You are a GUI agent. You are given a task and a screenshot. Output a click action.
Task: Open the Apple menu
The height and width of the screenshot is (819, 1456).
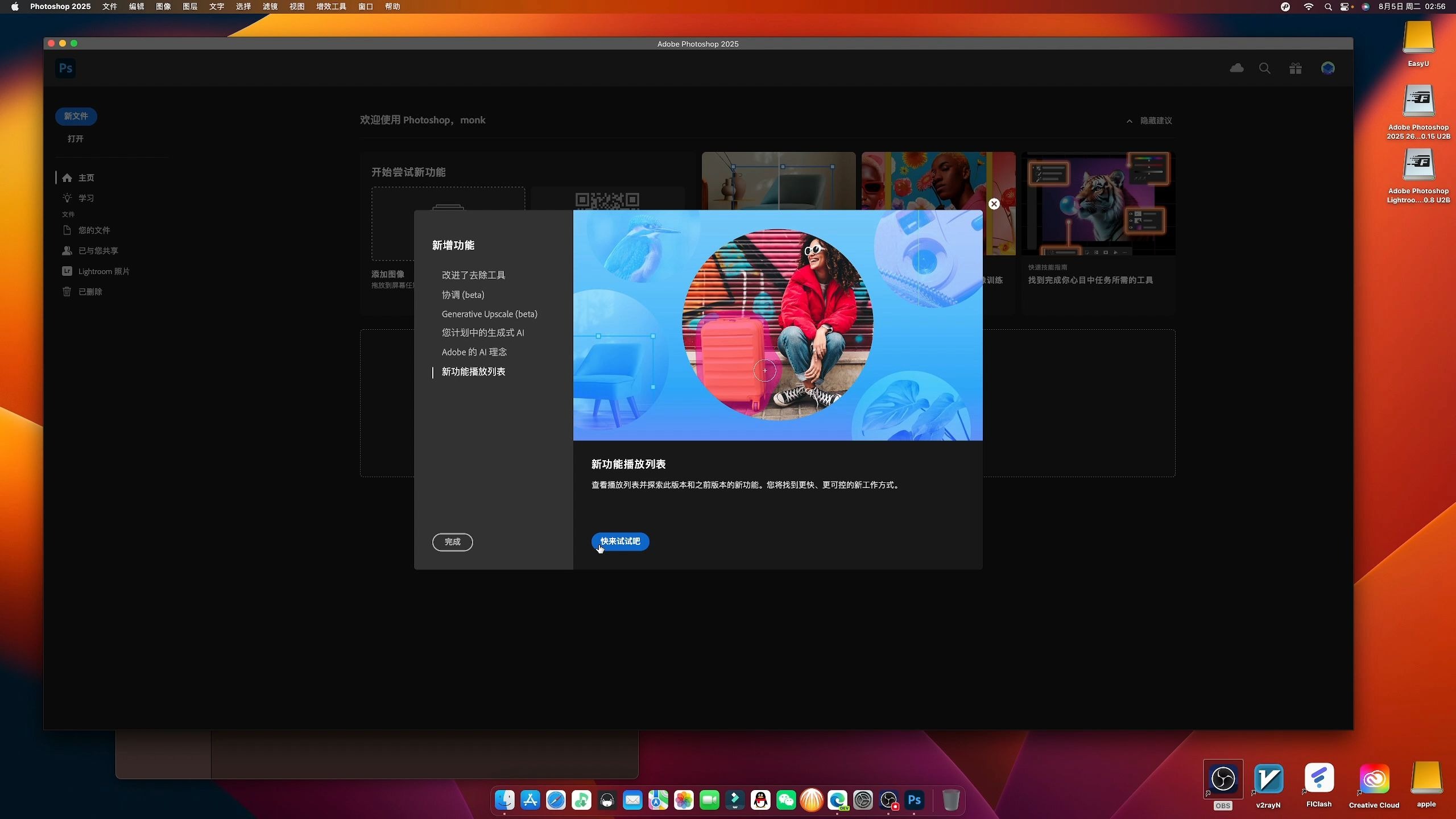point(15,7)
